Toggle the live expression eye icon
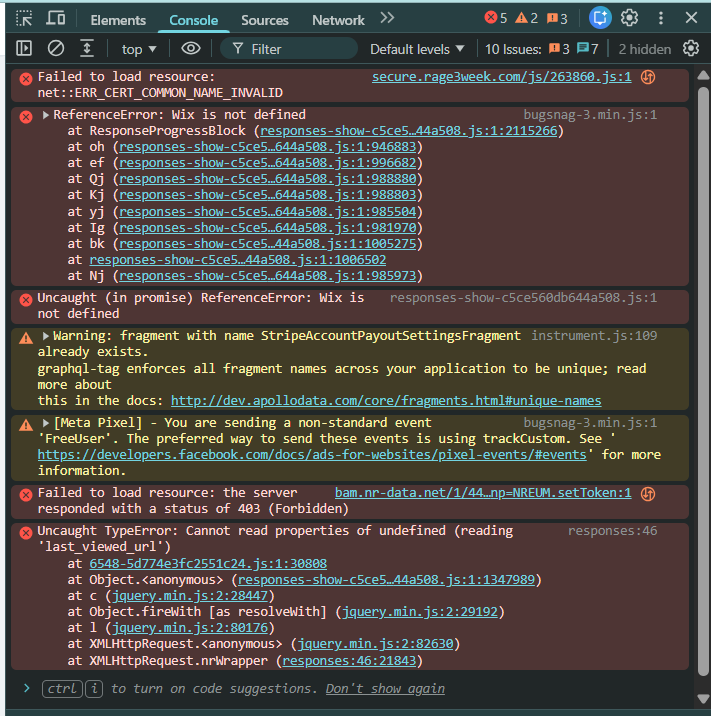Image resolution: width=711 pixels, height=716 pixels. pyautogui.click(x=191, y=48)
